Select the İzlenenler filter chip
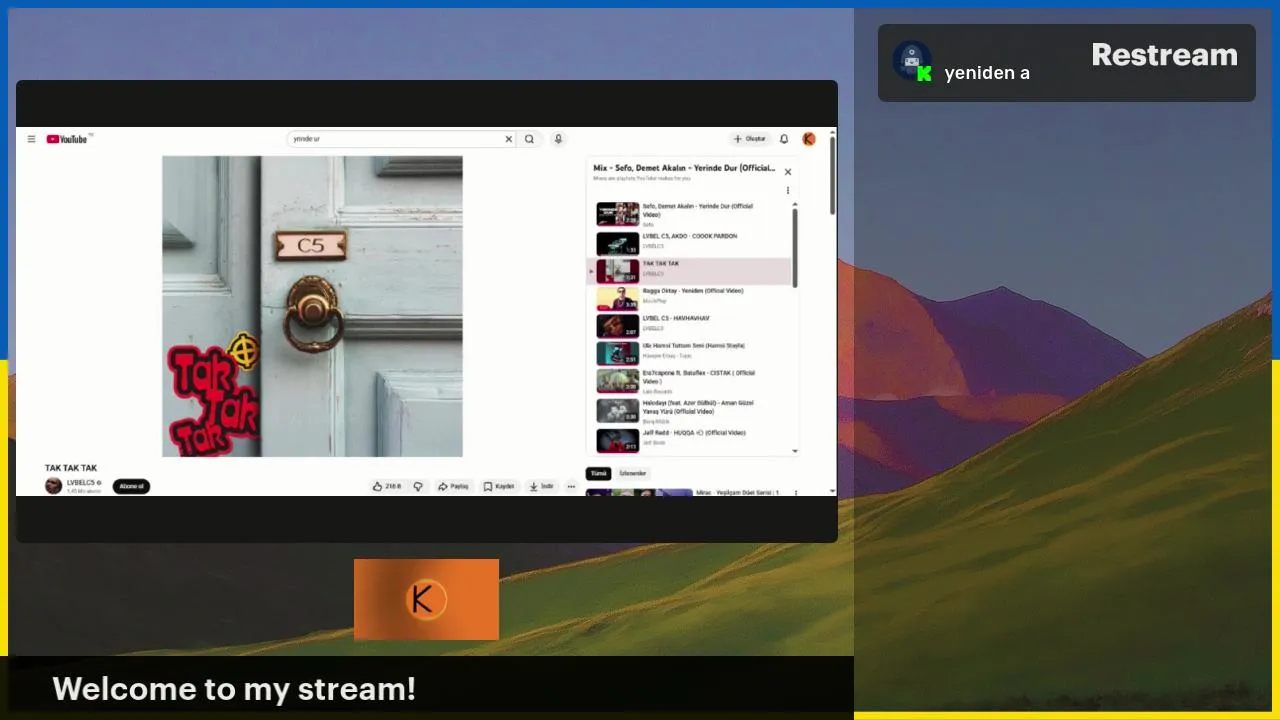Screen dimensions: 1280x720 tap(633, 473)
